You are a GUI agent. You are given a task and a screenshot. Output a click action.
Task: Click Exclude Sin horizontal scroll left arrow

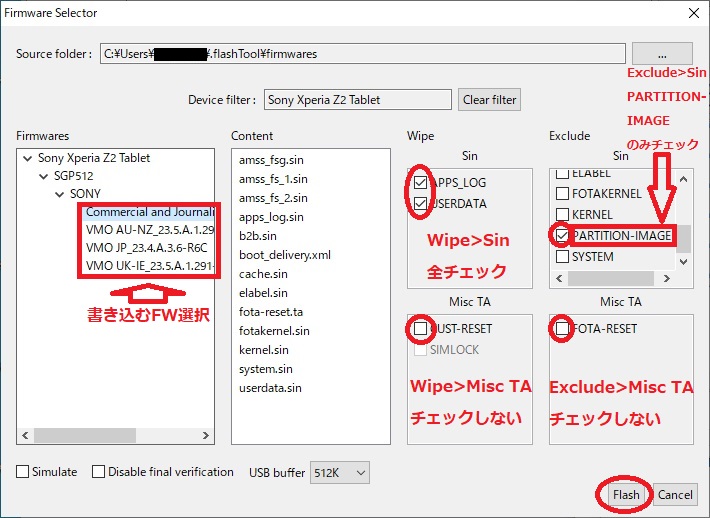pyautogui.click(x=559, y=278)
